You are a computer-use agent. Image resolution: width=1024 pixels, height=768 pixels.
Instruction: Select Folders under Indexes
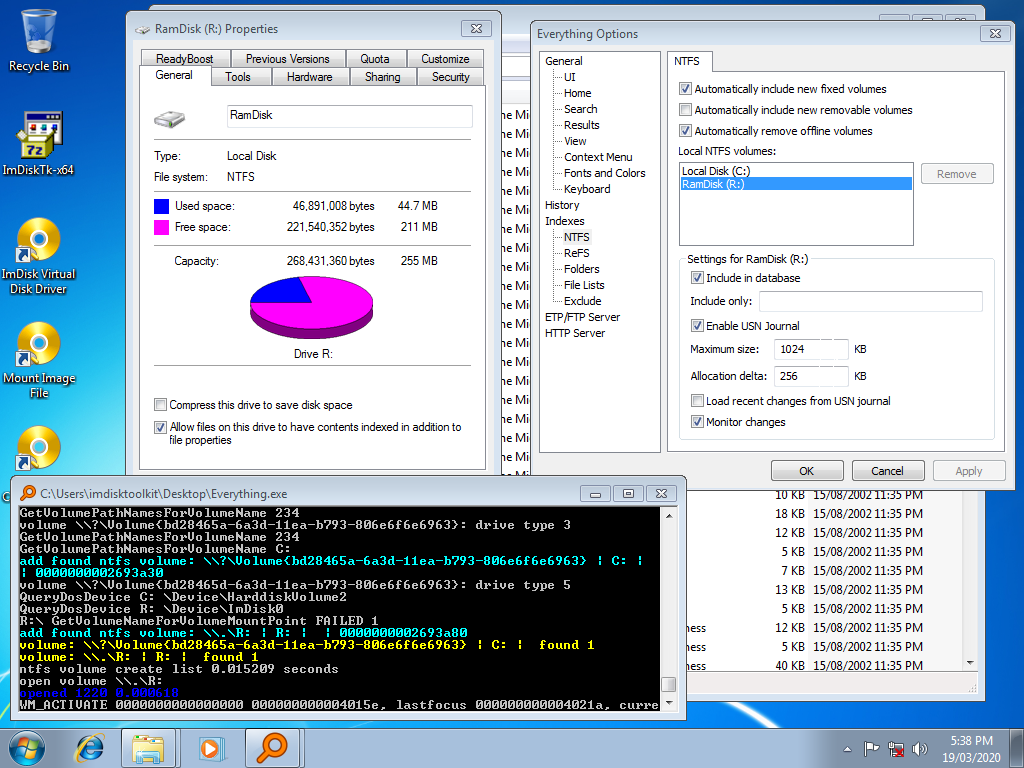point(582,269)
